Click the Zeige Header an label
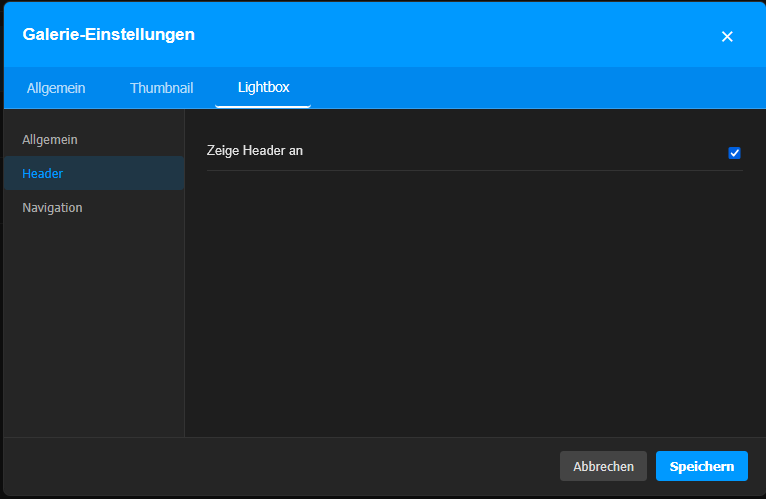 coord(255,151)
